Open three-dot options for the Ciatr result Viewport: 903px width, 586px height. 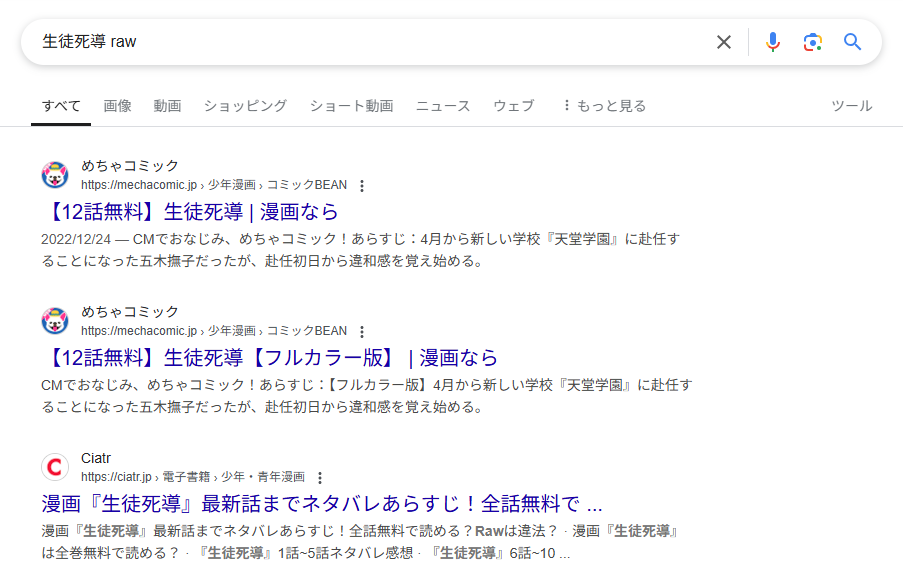(320, 477)
